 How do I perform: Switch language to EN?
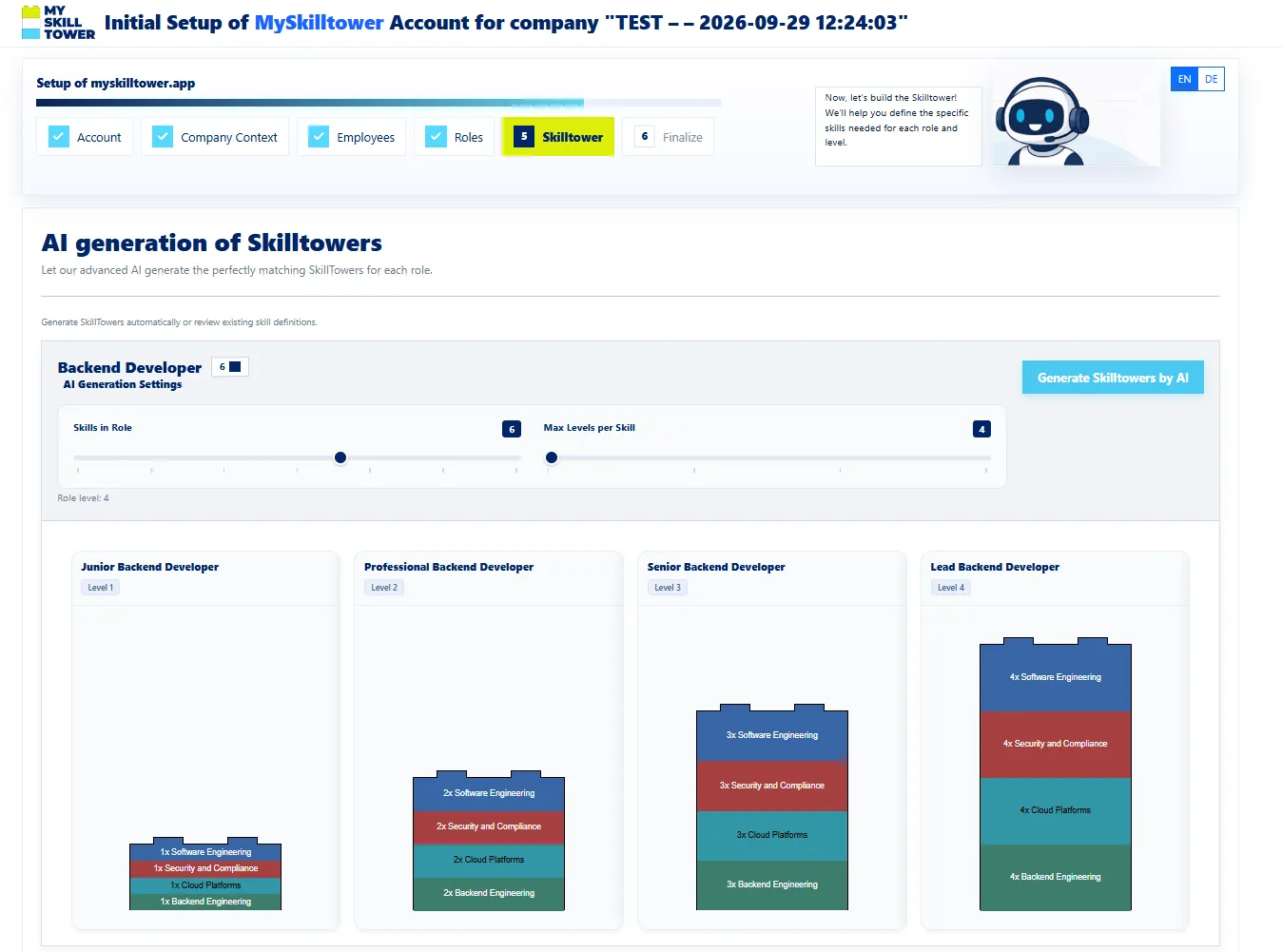pos(1184,80)
